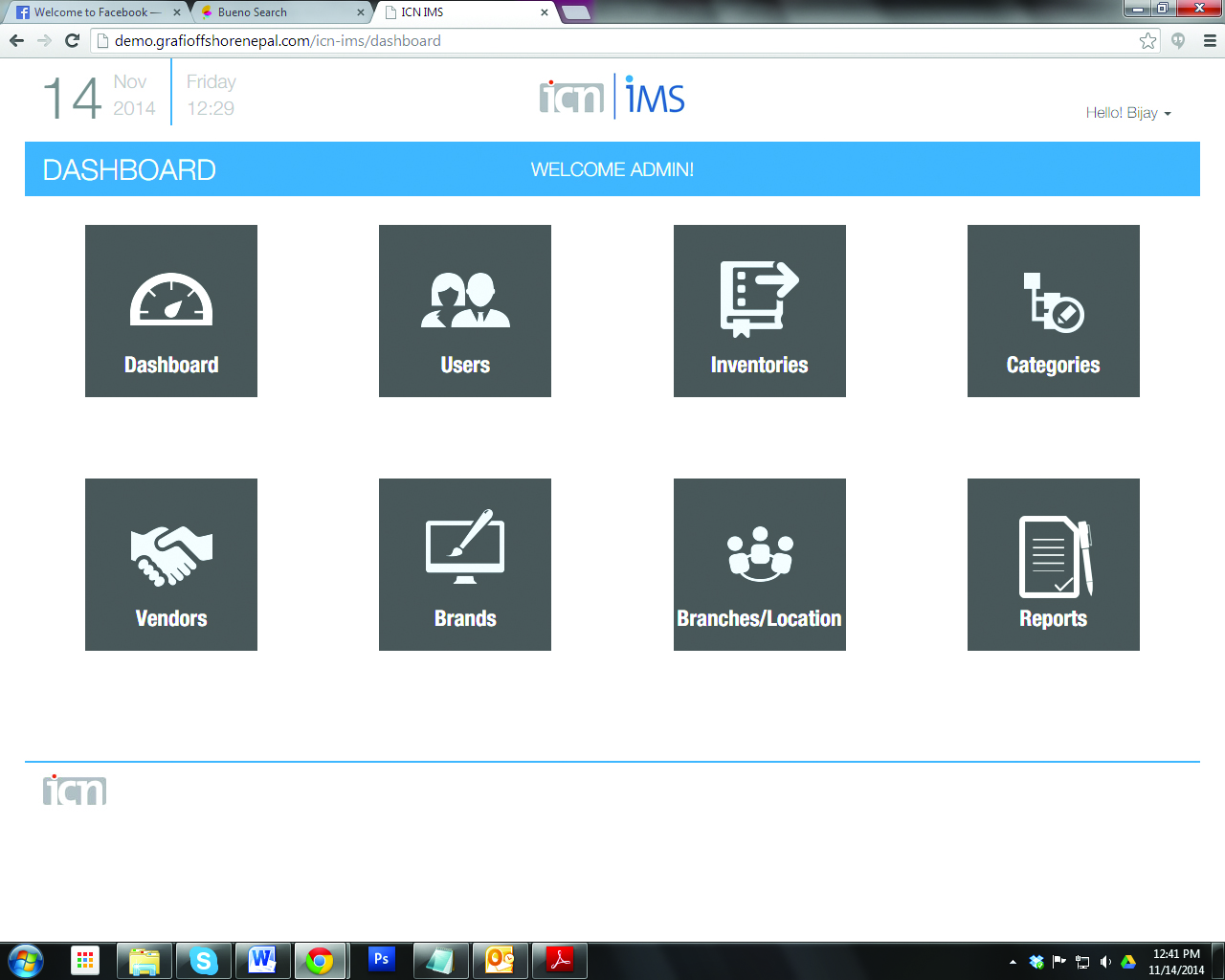Screen dimensions: 1225x980
Task: Open the Inventories tile
Action: [x=759, y=311]
